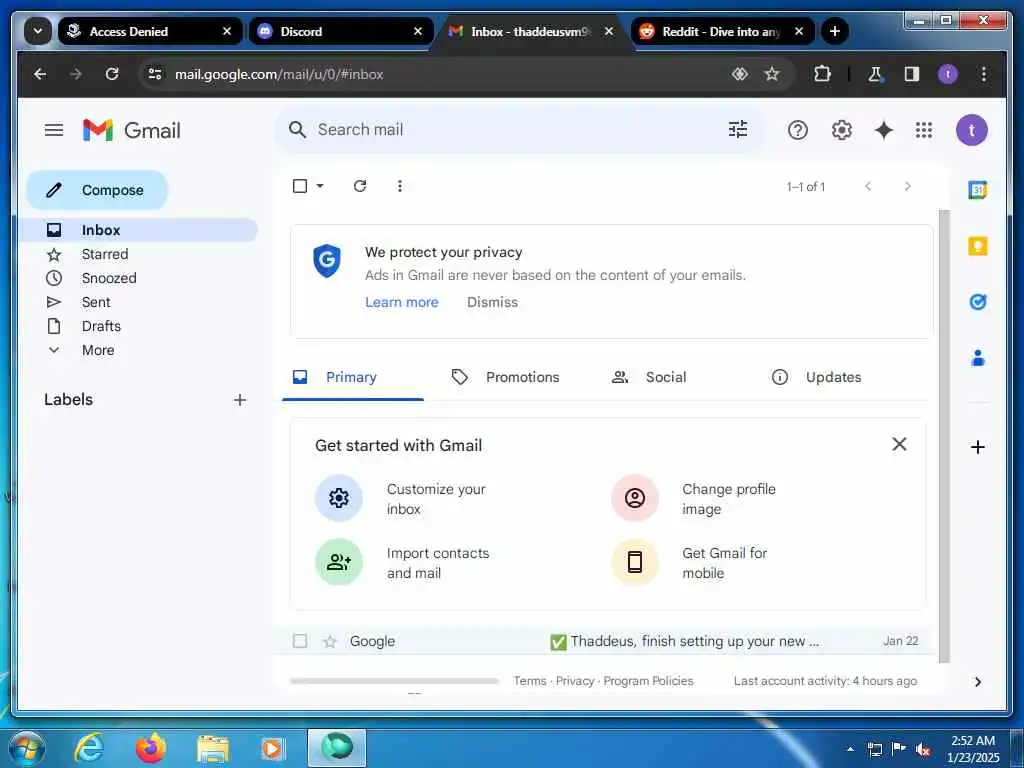
Task: Click the Chrome address bar URL
Action: point(279,74)
